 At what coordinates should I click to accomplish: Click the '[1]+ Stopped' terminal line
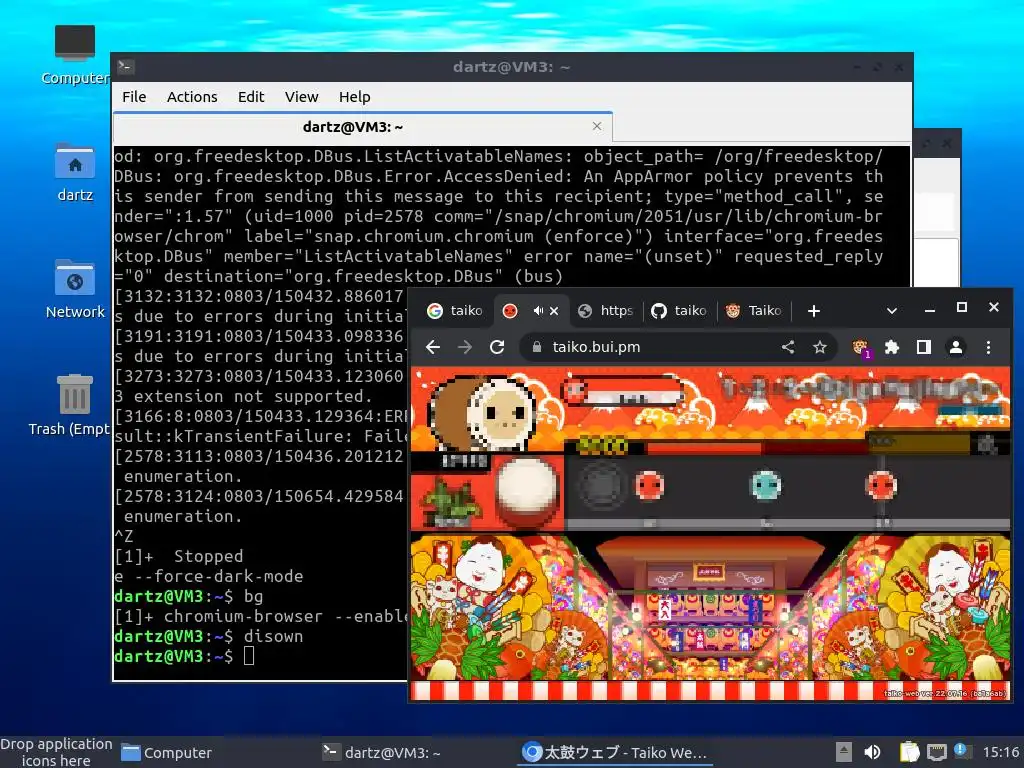pyautogui.click(x=179, y=556)
